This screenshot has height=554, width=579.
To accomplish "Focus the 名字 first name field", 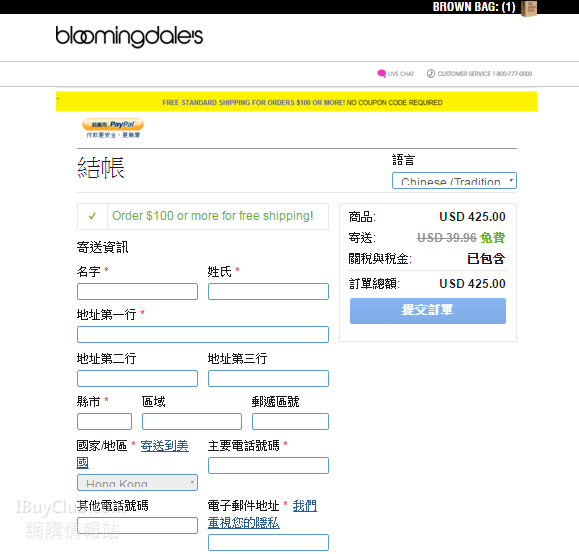I will 137,291.
